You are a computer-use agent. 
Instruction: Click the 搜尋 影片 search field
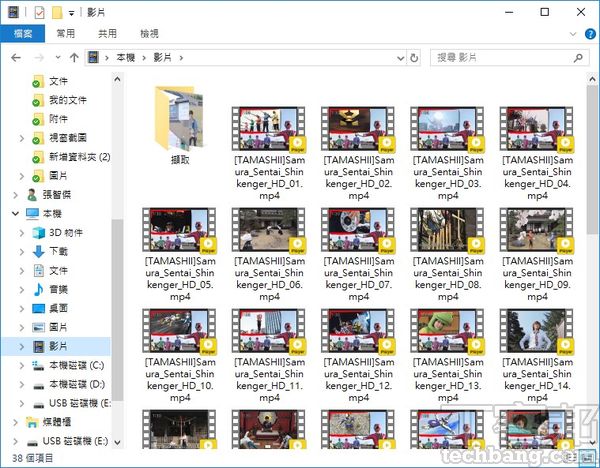tap(509, 58)
